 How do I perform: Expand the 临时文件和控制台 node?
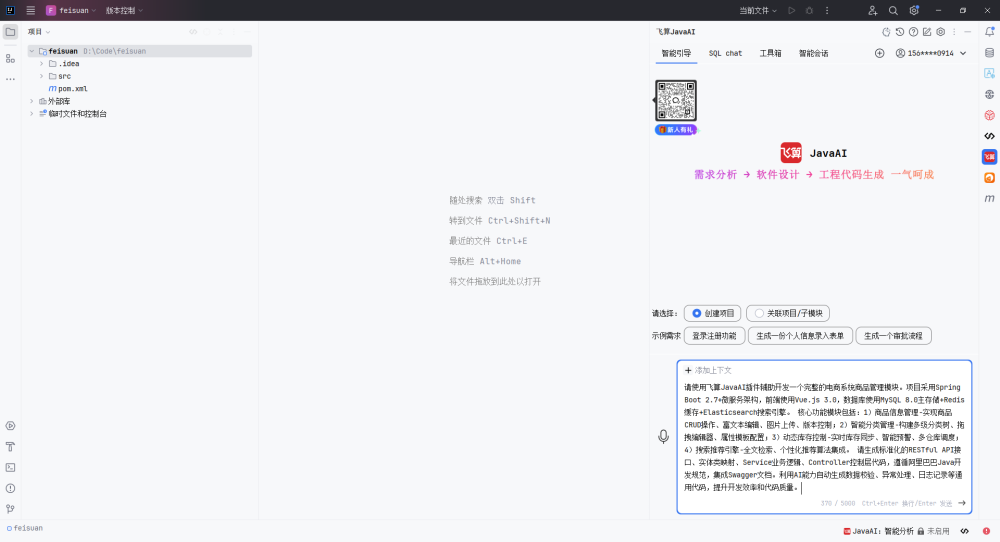[x=32, y=114]
